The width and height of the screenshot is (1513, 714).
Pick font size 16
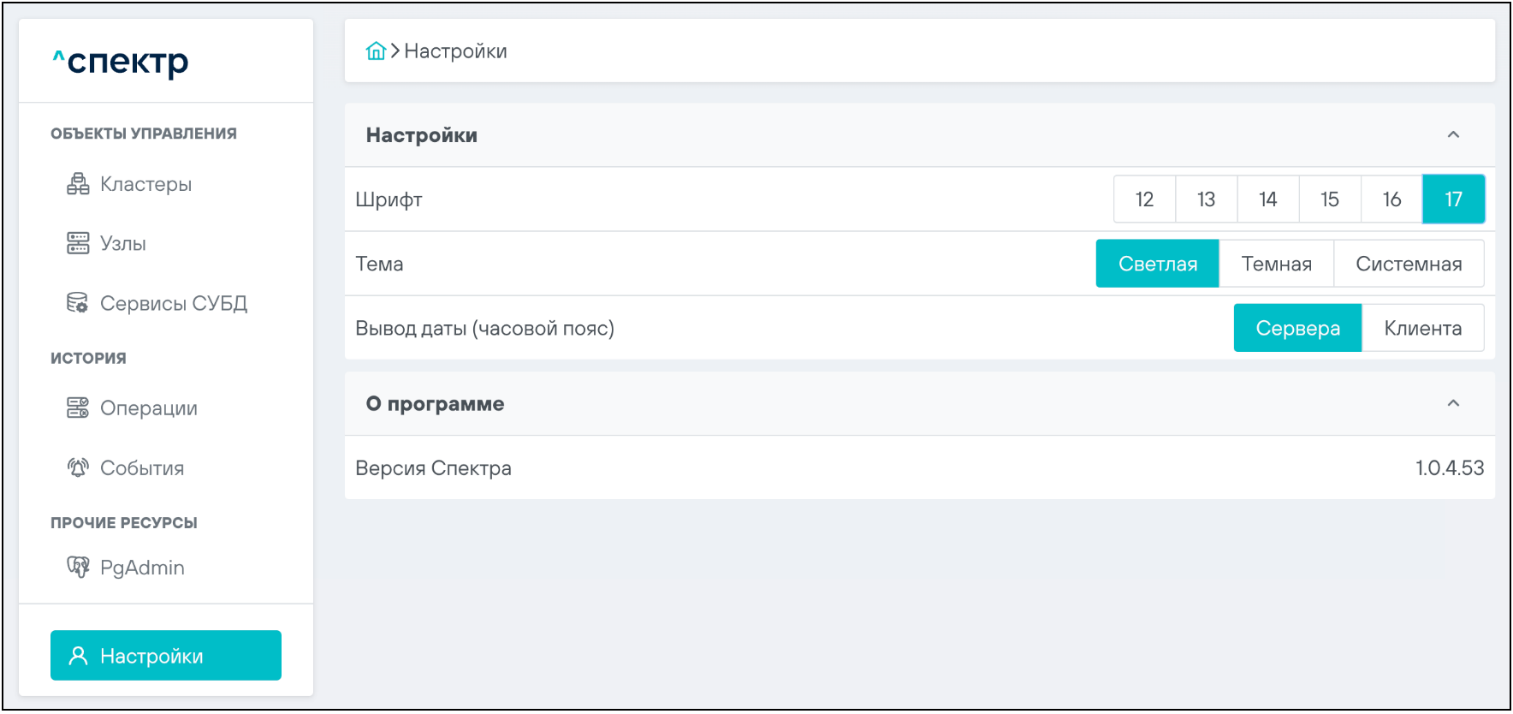[1391, 199]
